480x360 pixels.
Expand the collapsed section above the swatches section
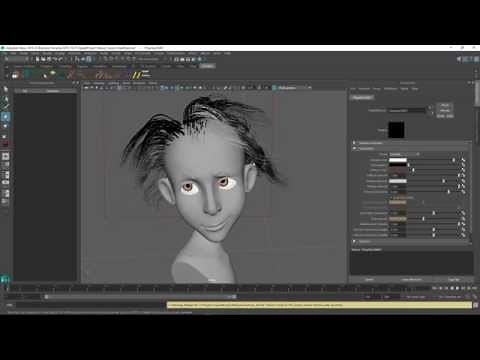[354, 143]
